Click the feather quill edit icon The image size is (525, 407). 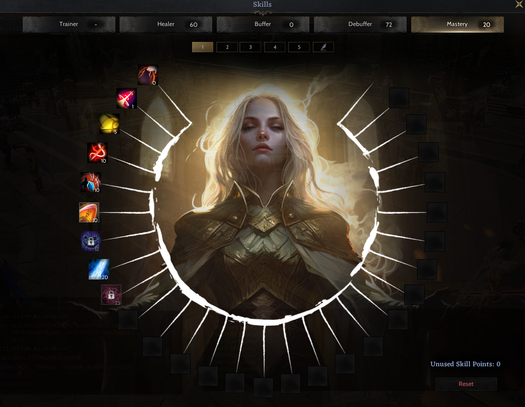323,47
